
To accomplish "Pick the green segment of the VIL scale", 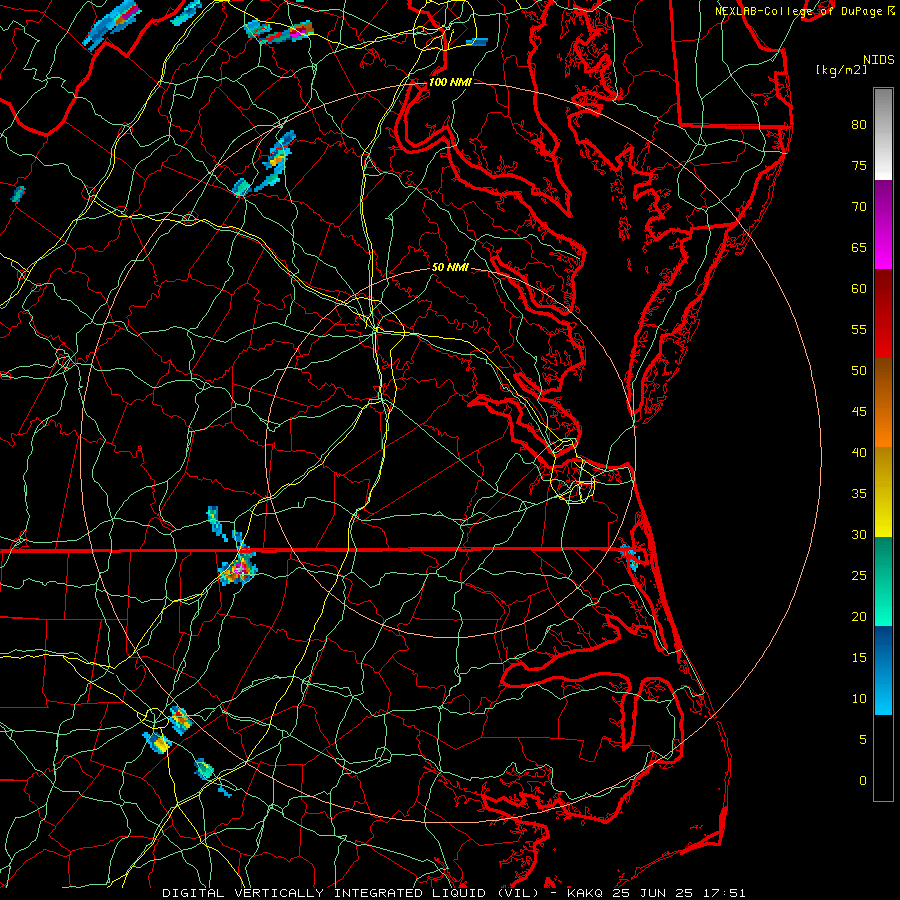I will 883,581.
